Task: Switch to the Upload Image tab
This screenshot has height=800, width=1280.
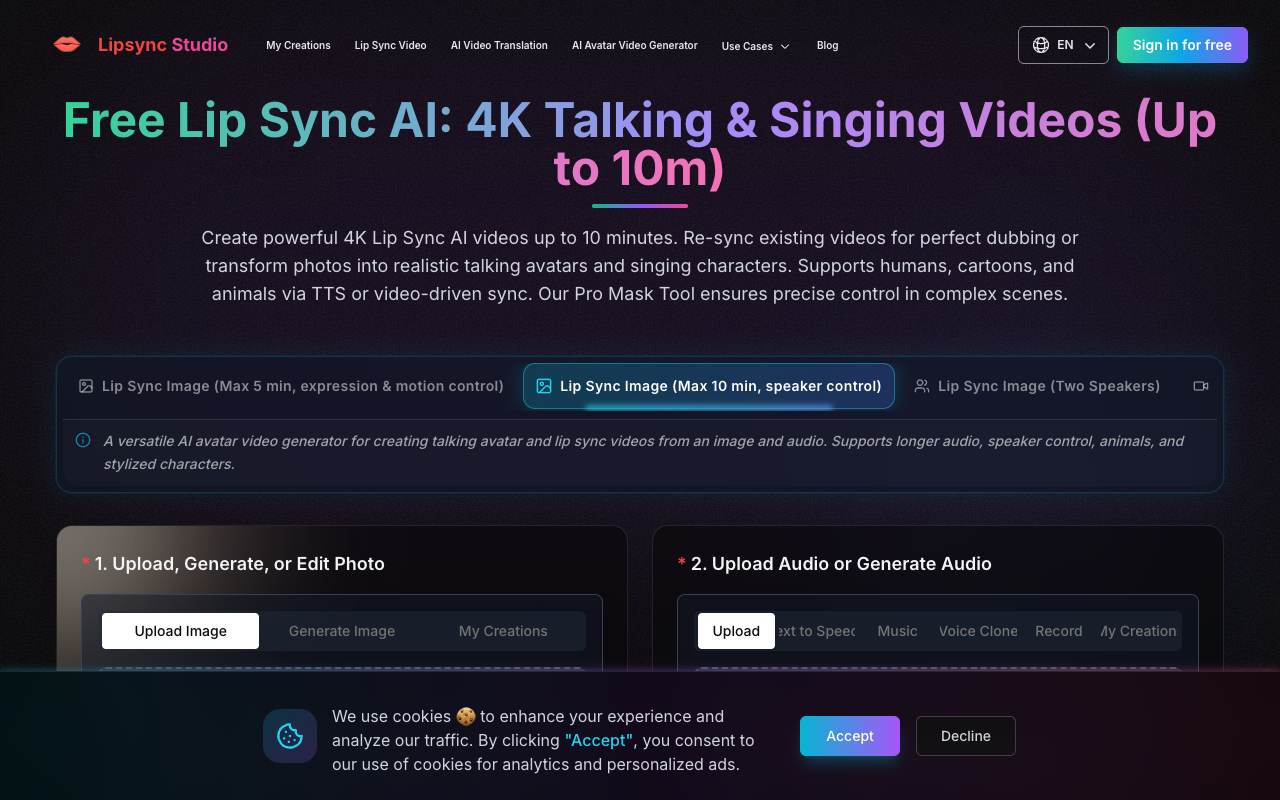Action: (180, 631)
